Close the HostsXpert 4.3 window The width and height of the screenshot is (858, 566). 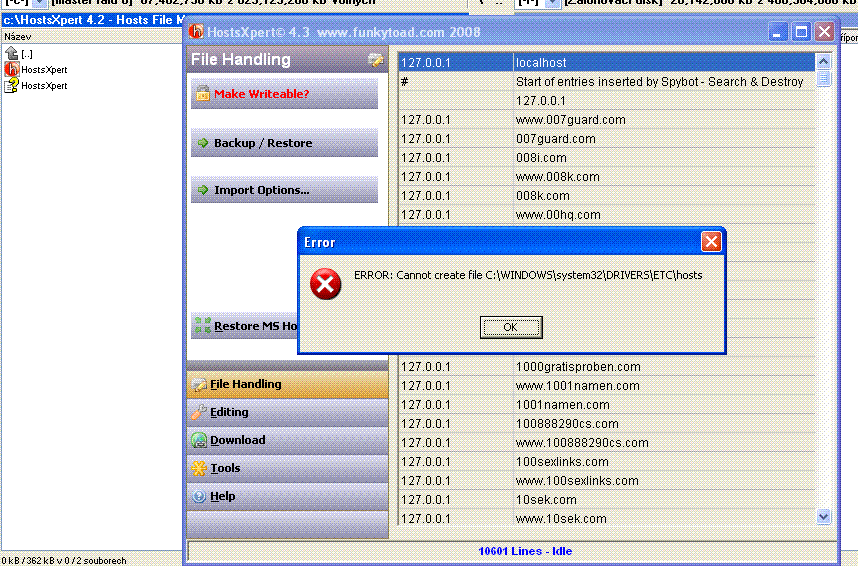[825, 32]
